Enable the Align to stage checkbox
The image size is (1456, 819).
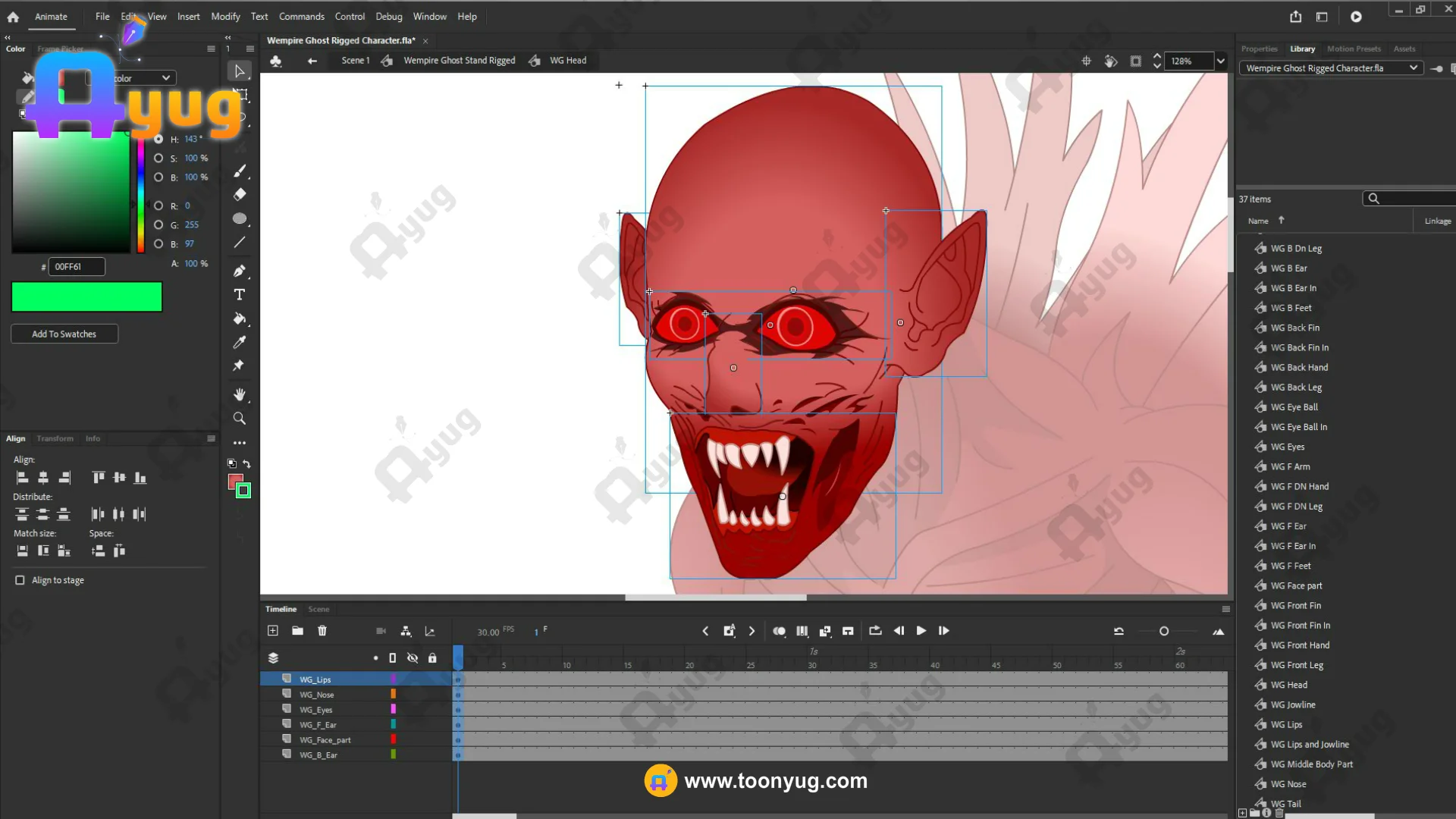click(20, 580)
